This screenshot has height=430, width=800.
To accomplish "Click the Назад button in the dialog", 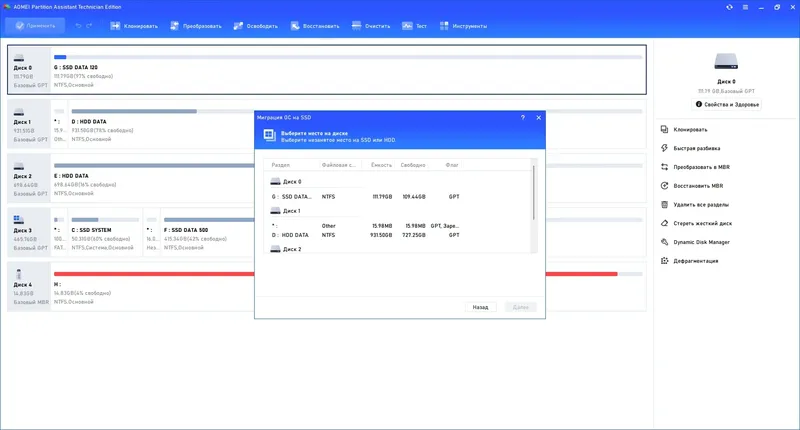I will tap(480, 307).
